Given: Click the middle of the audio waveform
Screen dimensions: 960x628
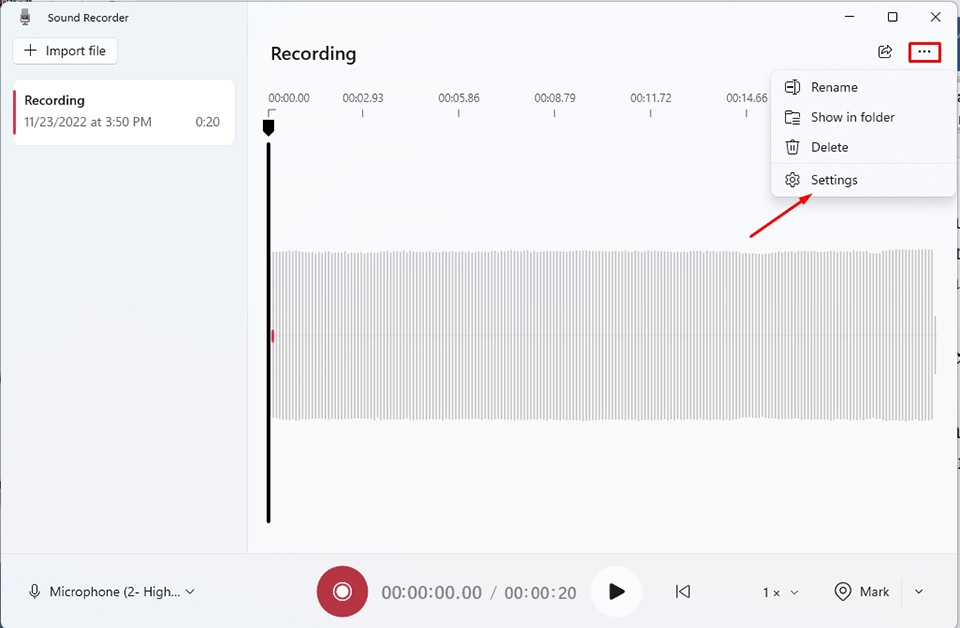Looking at the screenshot, I should pyautogui.click(x=602, y=335).
